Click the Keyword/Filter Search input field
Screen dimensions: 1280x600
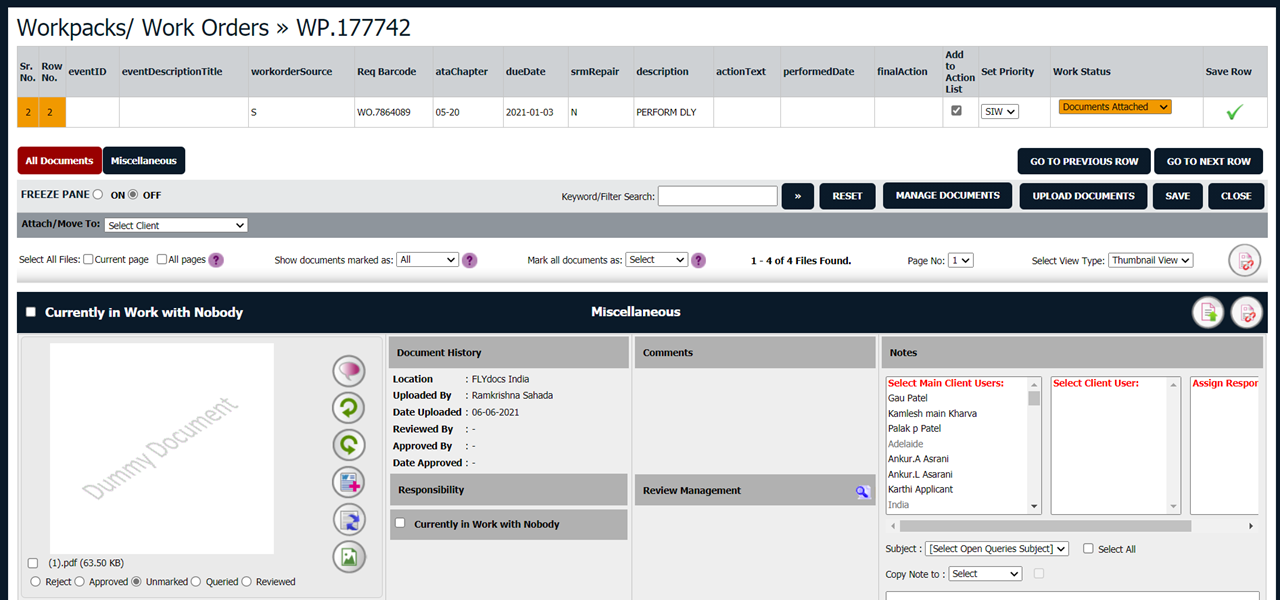click(717, 196)
